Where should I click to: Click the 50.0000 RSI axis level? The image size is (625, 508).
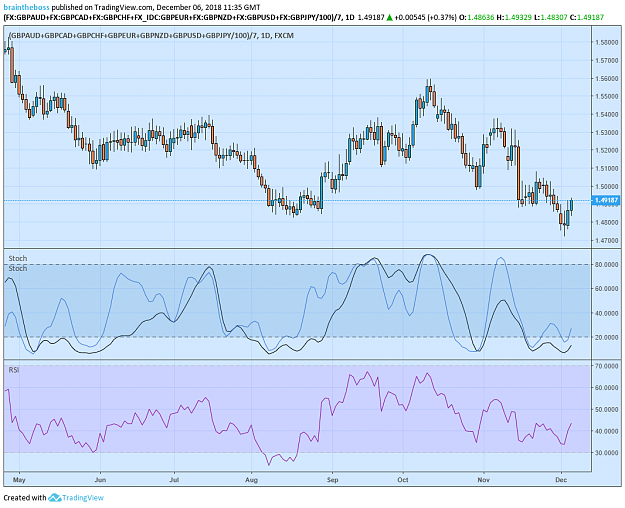[x=607, y=410]
